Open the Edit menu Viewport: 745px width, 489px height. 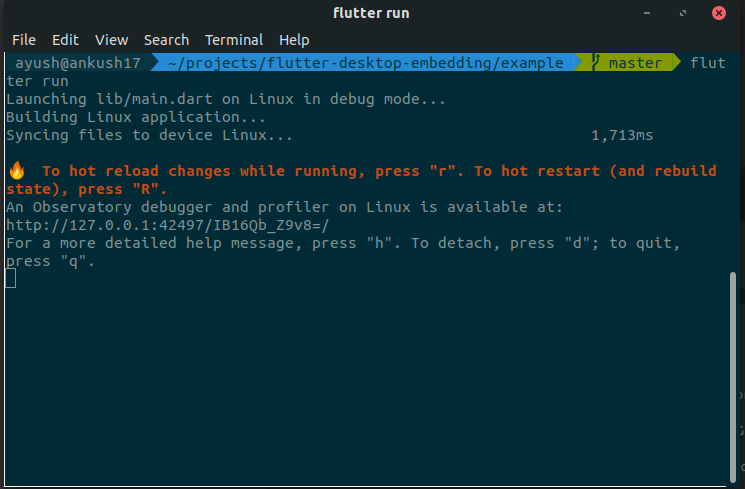65,40
